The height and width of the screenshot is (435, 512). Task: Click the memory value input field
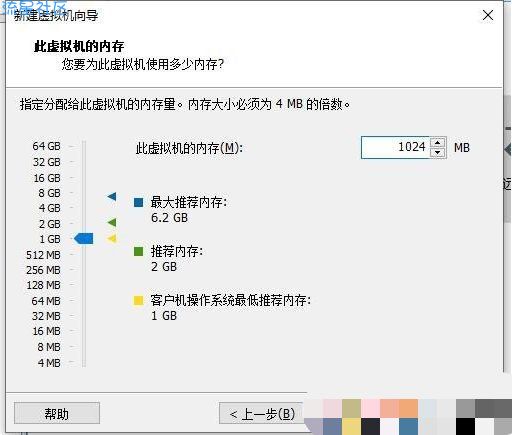[x=396, y=147]
